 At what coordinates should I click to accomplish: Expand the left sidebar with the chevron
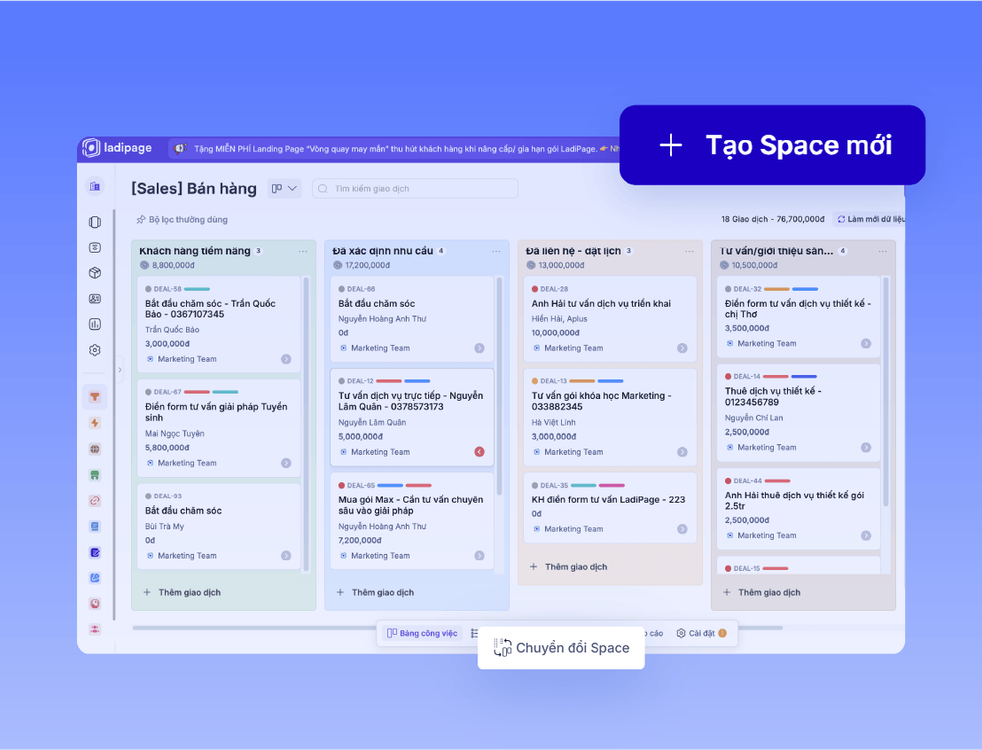click(120, 369)
